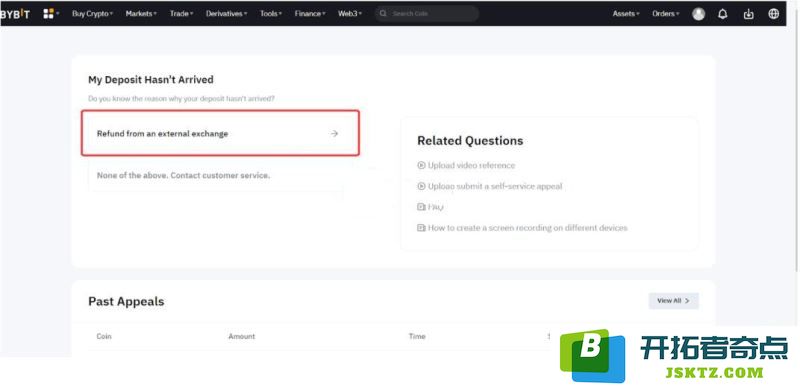Select Refund from an external exchange
The image size is (800, 386).
[x=220, y=133]
